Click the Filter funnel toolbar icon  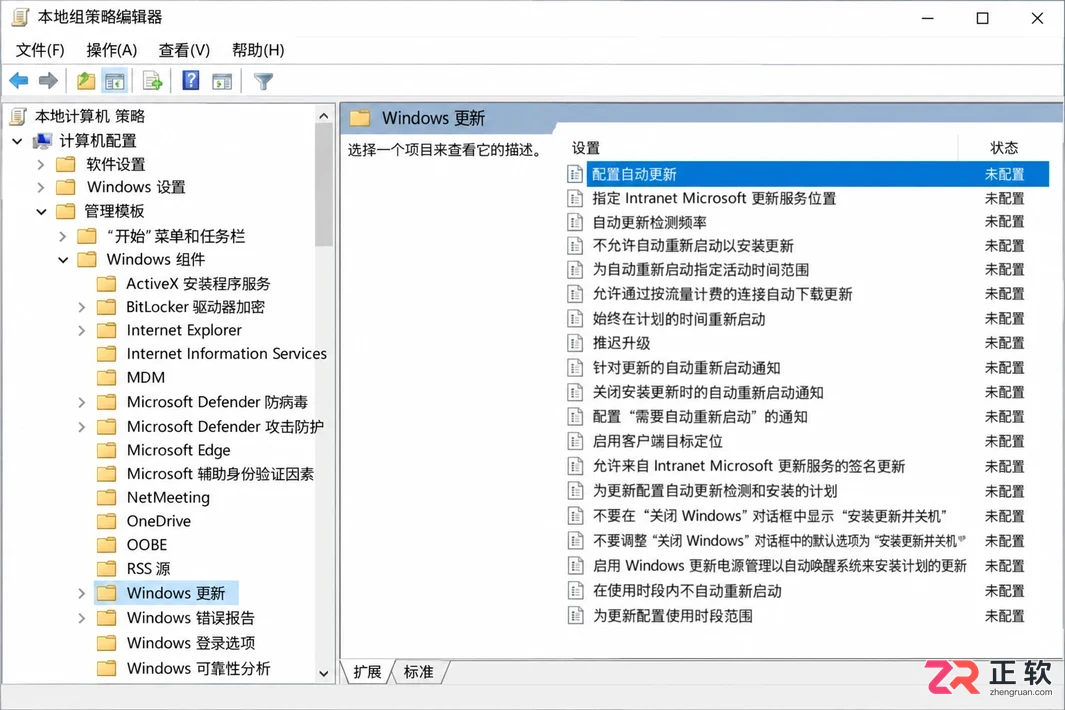click(x=263, y=82)
